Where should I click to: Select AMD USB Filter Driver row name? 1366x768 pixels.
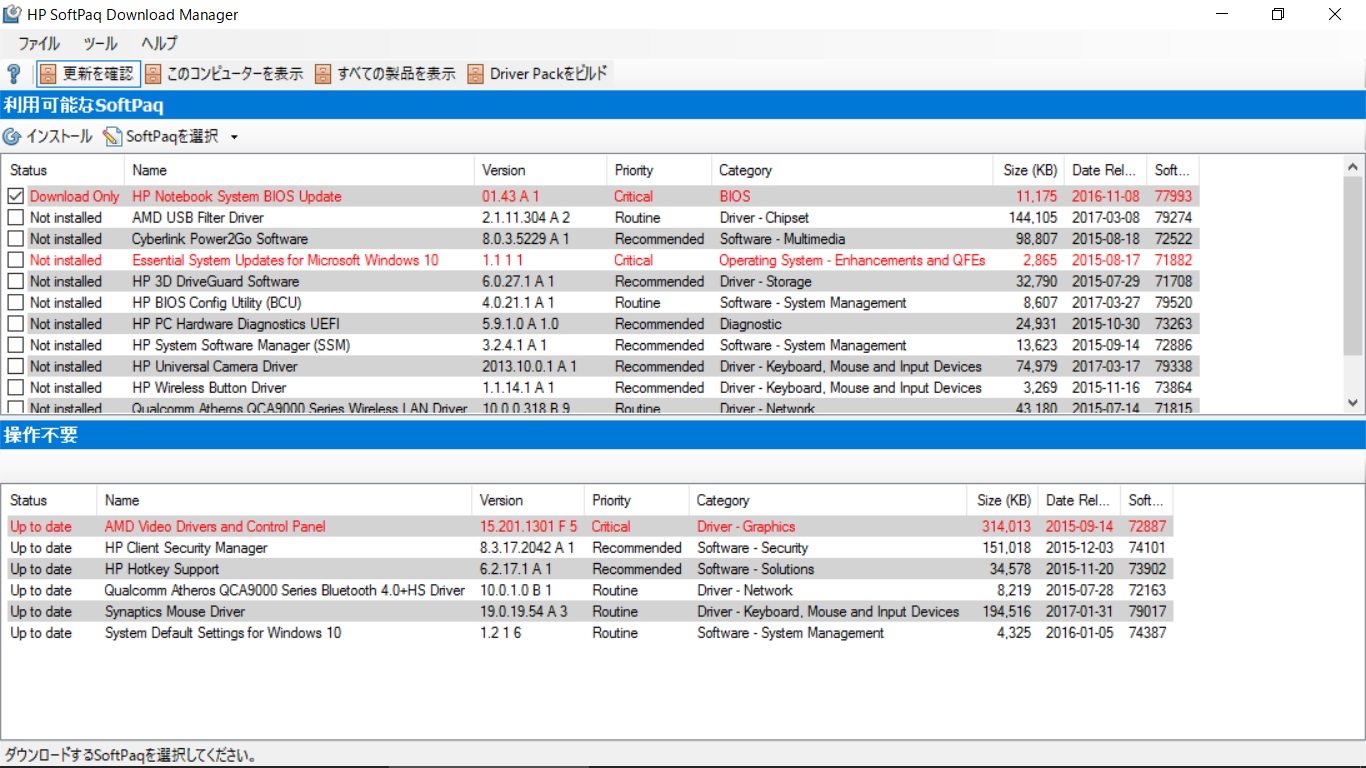point(198,218)
